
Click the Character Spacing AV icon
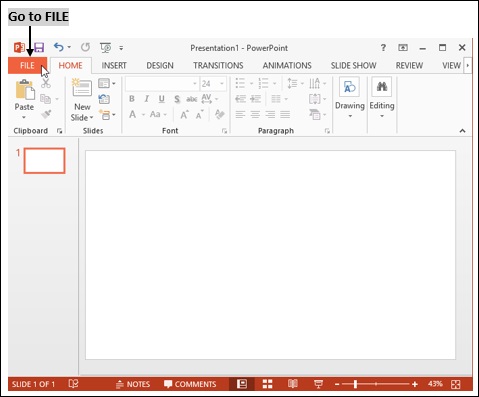(x=207, y=98)
